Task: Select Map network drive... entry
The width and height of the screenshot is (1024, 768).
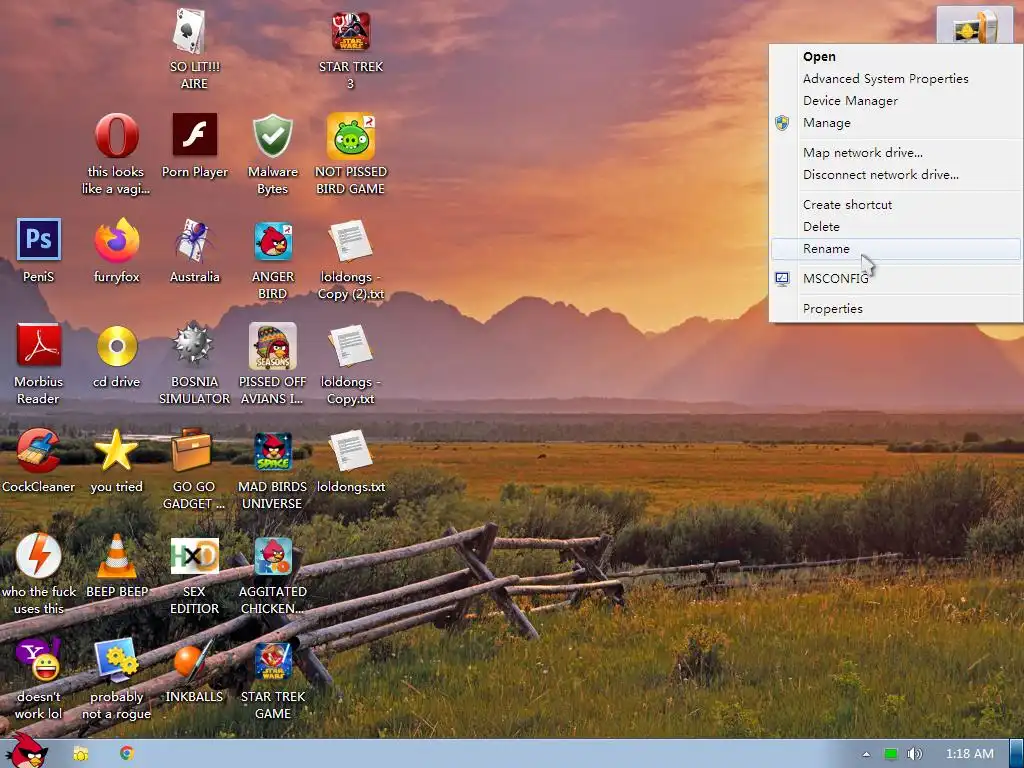Action: coord(895,153)
